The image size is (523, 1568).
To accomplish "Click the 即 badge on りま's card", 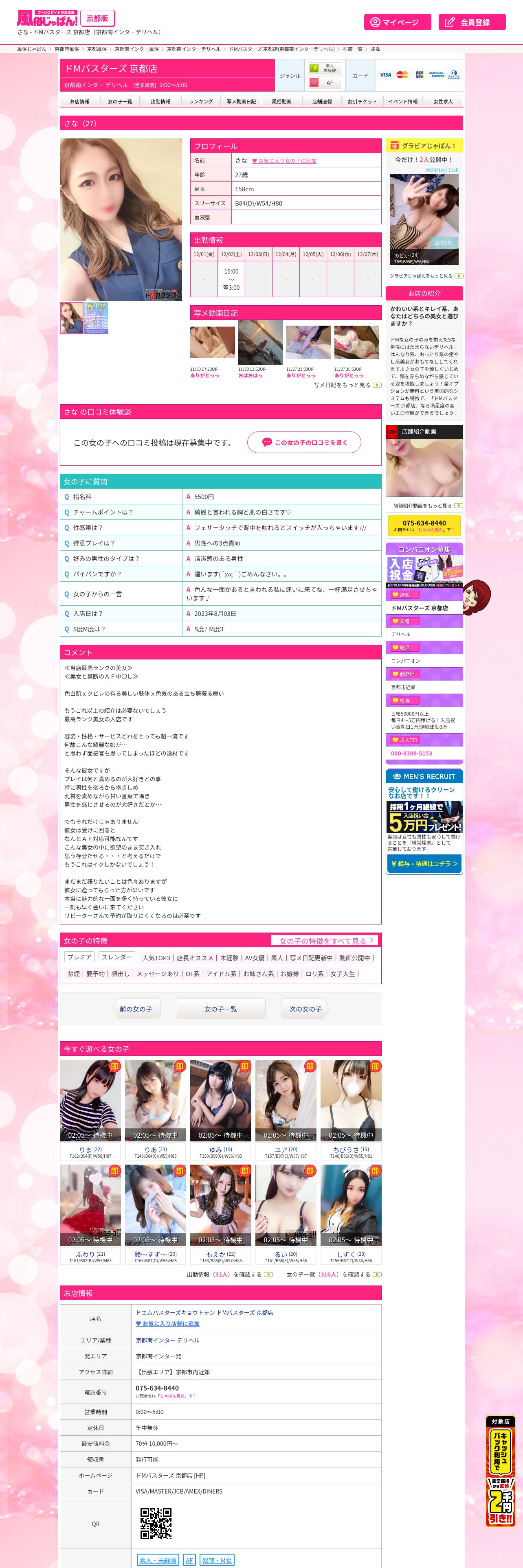I will 114,1067.
